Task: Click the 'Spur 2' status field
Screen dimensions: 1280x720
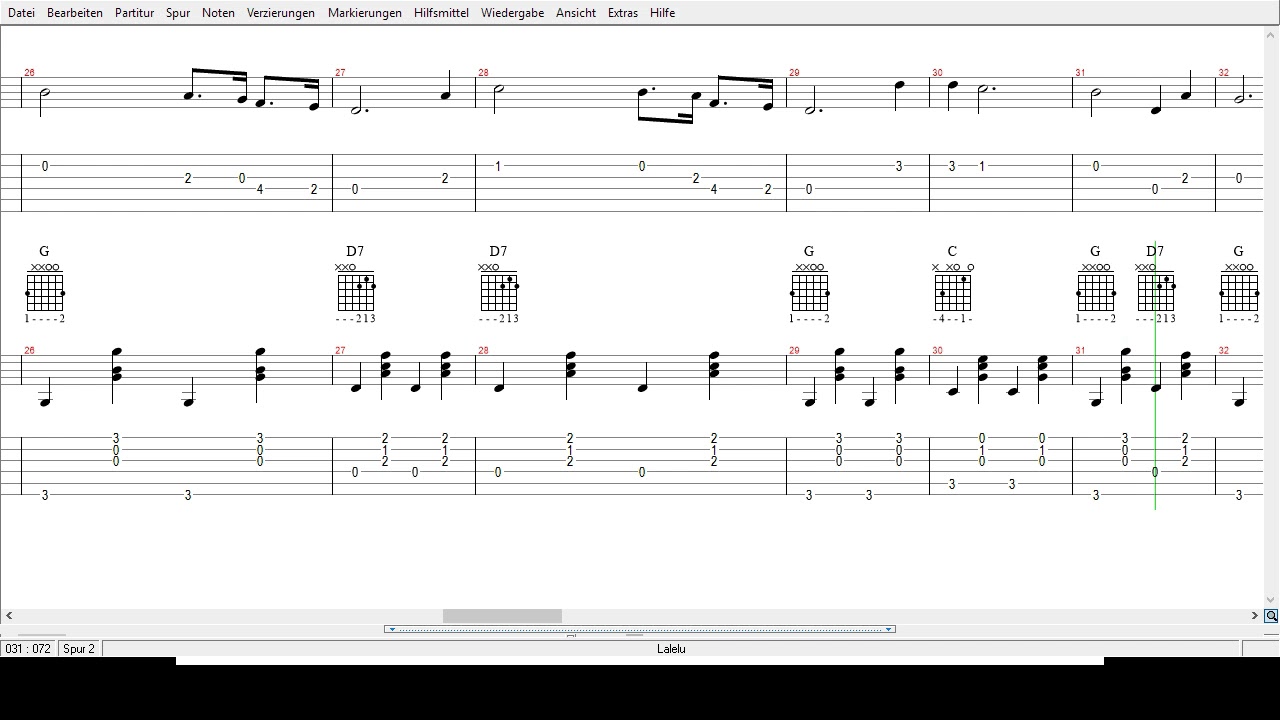Action: [79, 649]
